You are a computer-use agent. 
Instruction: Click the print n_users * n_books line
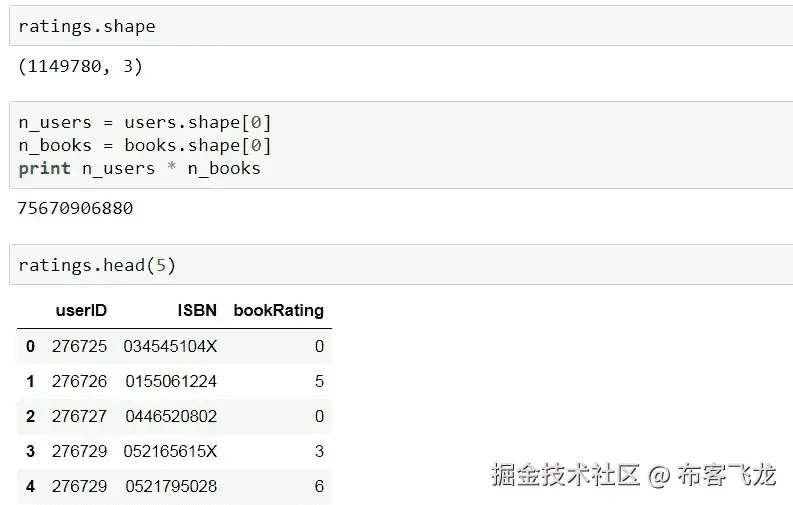139,168
